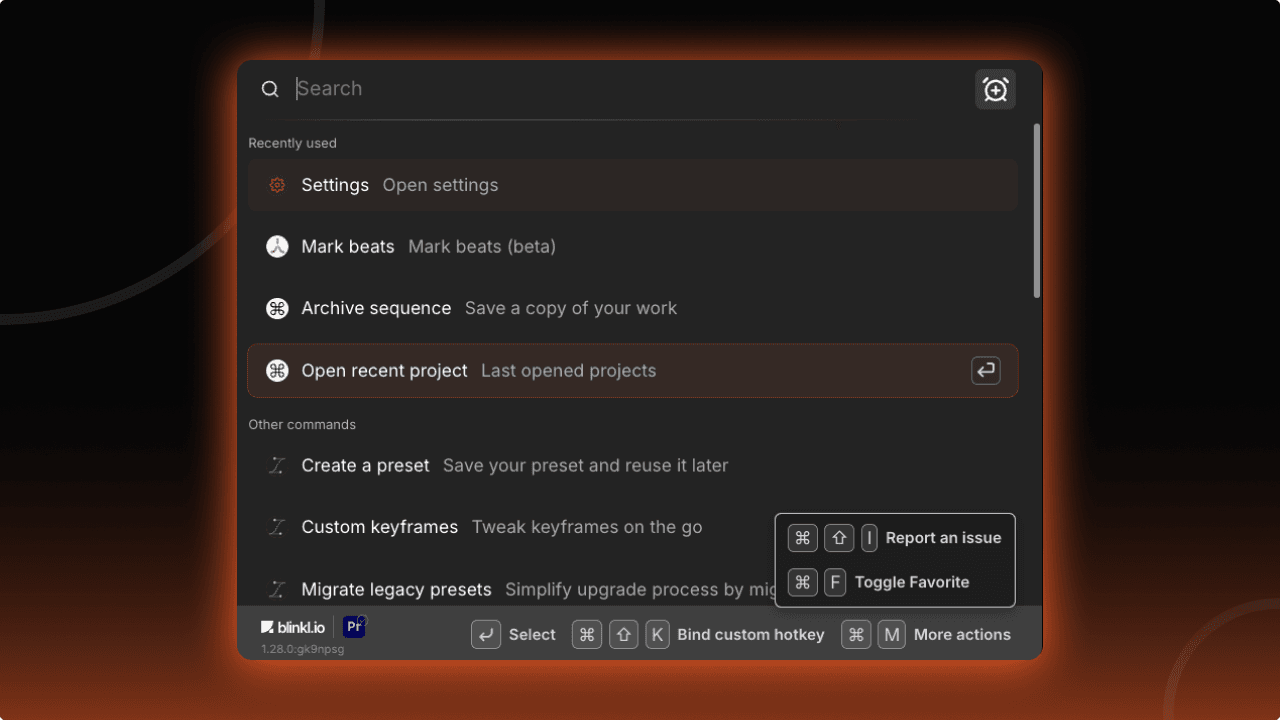Click the scrollbar on the right edge
The image size is (1280, 720).
click(x=1037, y=210)
